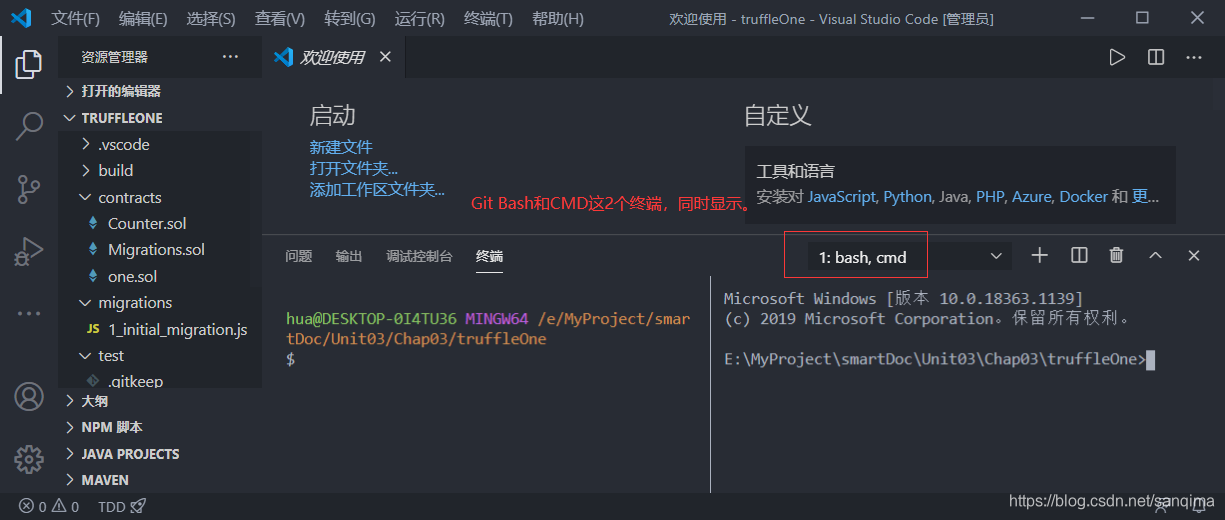Viewport: 1225px width, 520px height.
Task: Maximize the panel with up chevron
Action: [1156, 256]
